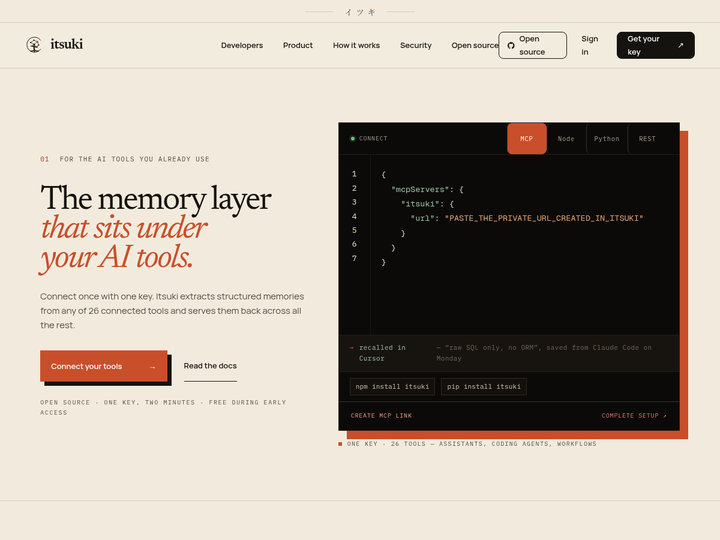Click line number 4 in code gutter
The height and width of the screenshot is (540, 720).
pos(354,216)
